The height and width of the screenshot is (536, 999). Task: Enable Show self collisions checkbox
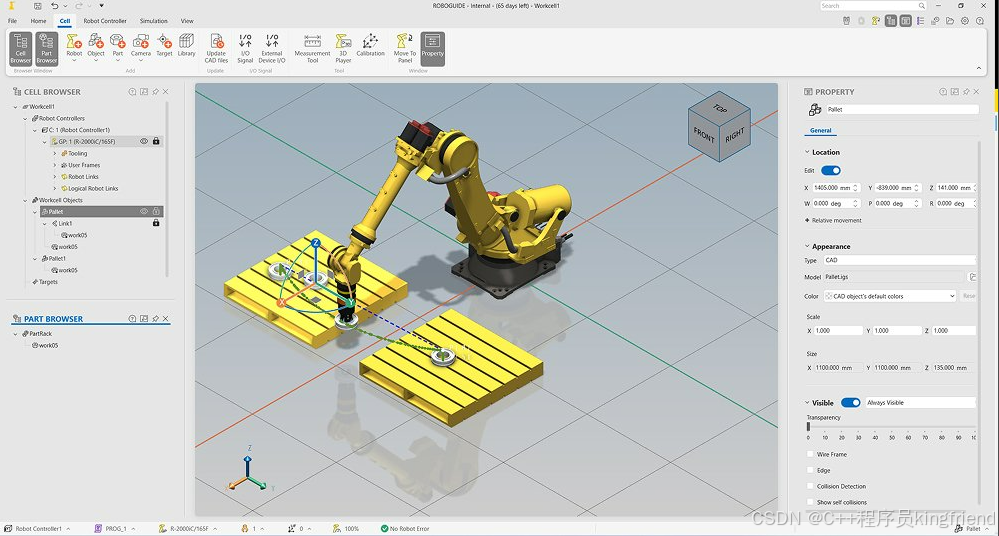810,502
